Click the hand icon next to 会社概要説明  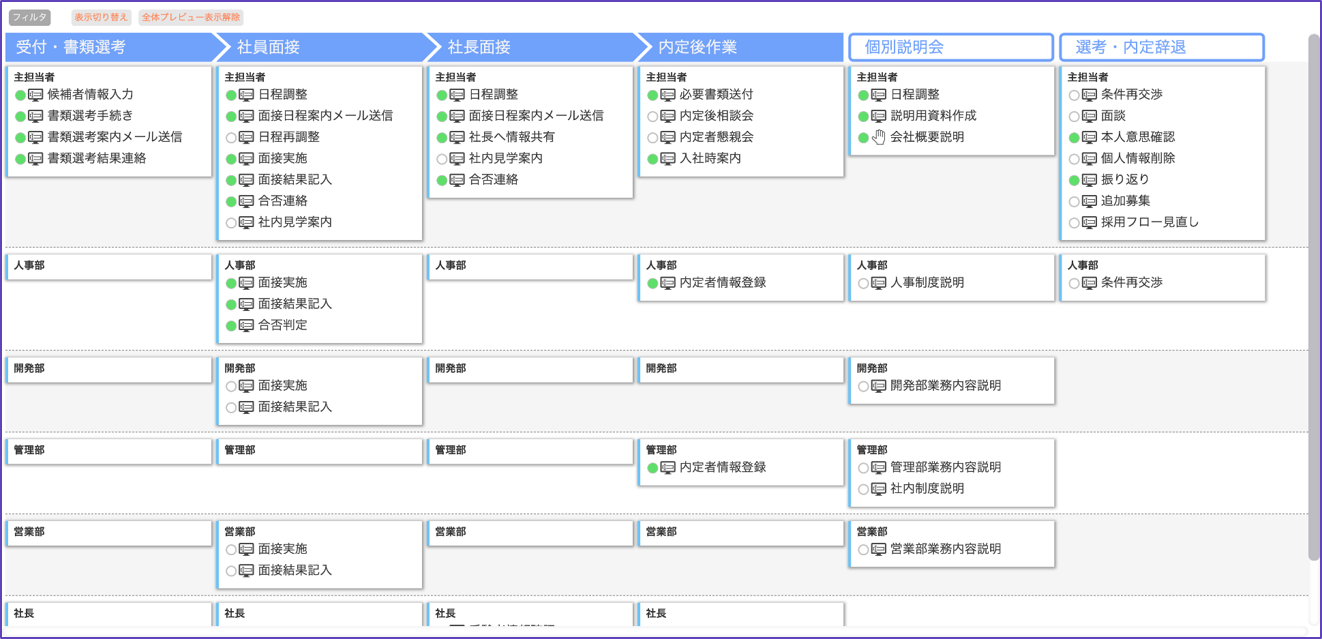pyautogui.click(x=879, y=138)
